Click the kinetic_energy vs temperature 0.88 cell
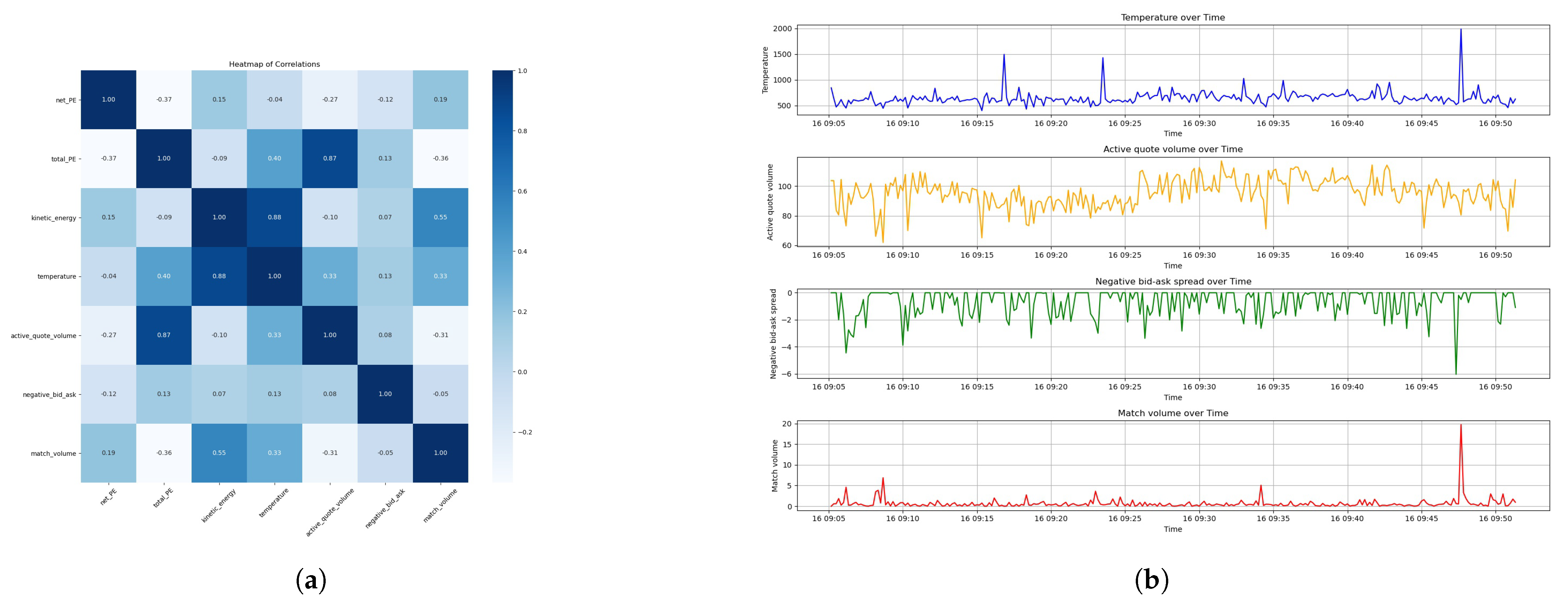The height and width of the screenshot is (605, 1568). pos(275,217)
